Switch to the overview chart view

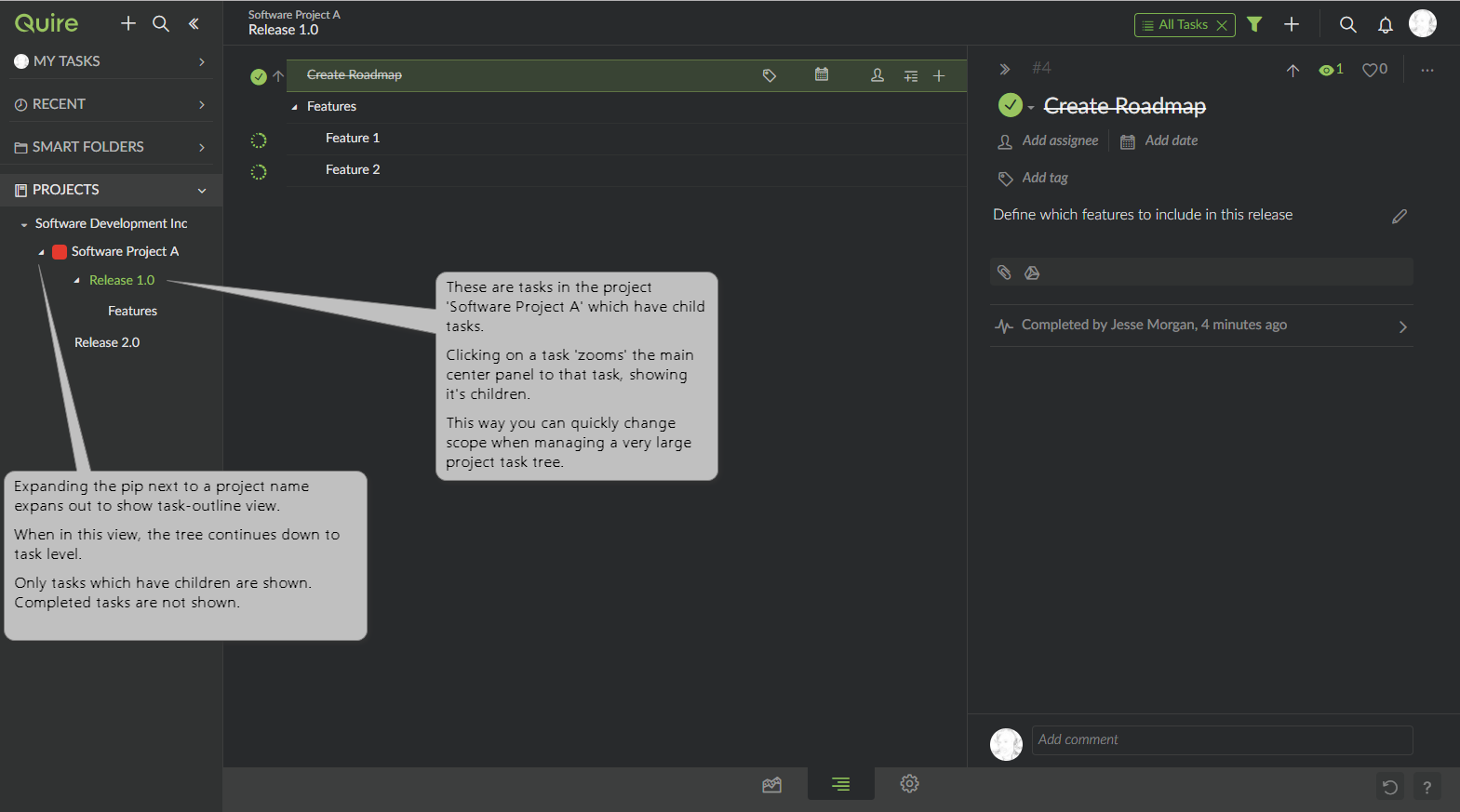[771, 784]
